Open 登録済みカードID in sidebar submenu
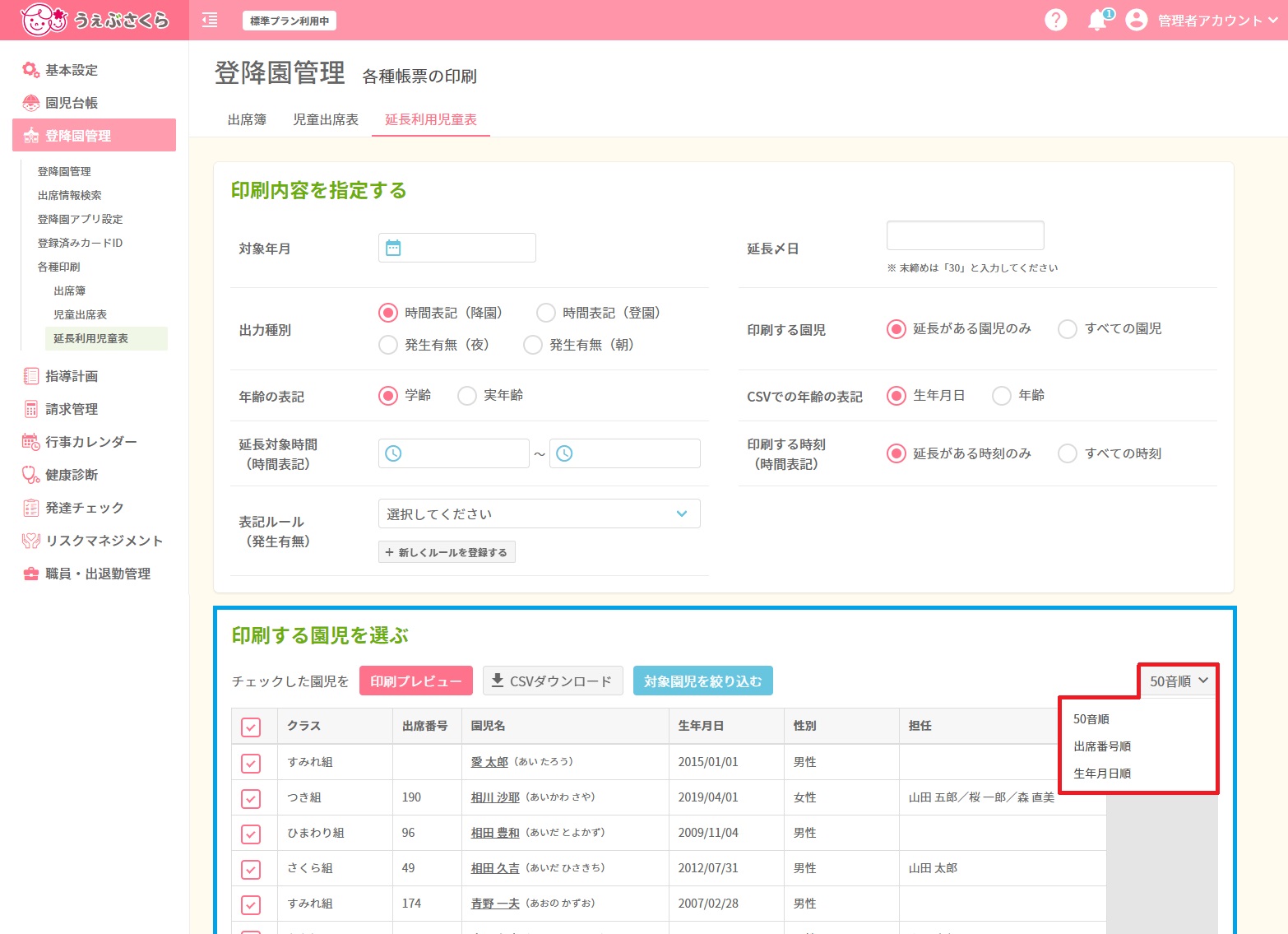Screen dimensions: 1288x934 [80, 243]
